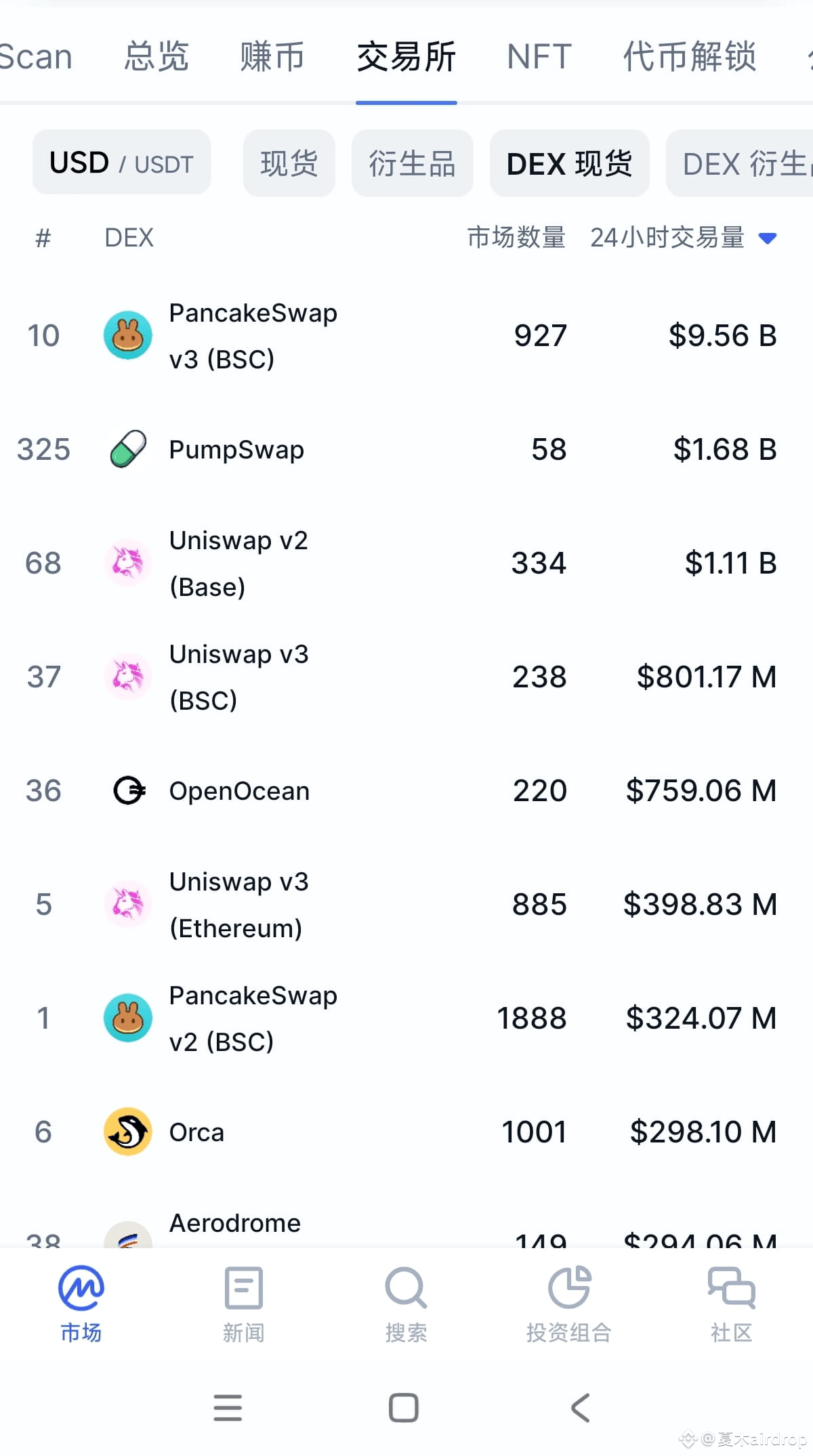Select the 衍生品 filter chip

tap(412, 163)
